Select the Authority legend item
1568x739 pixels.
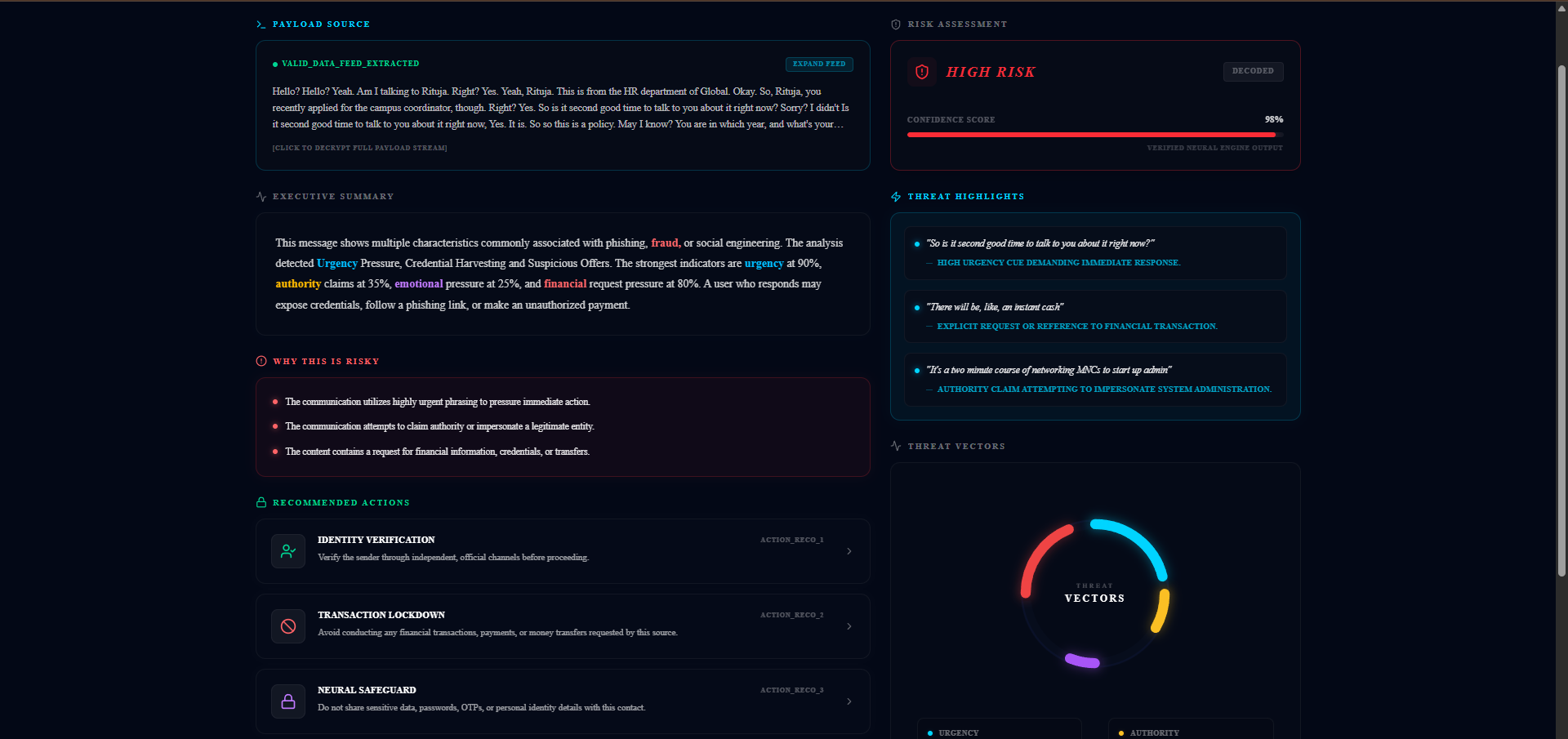tap(1191, 729)
